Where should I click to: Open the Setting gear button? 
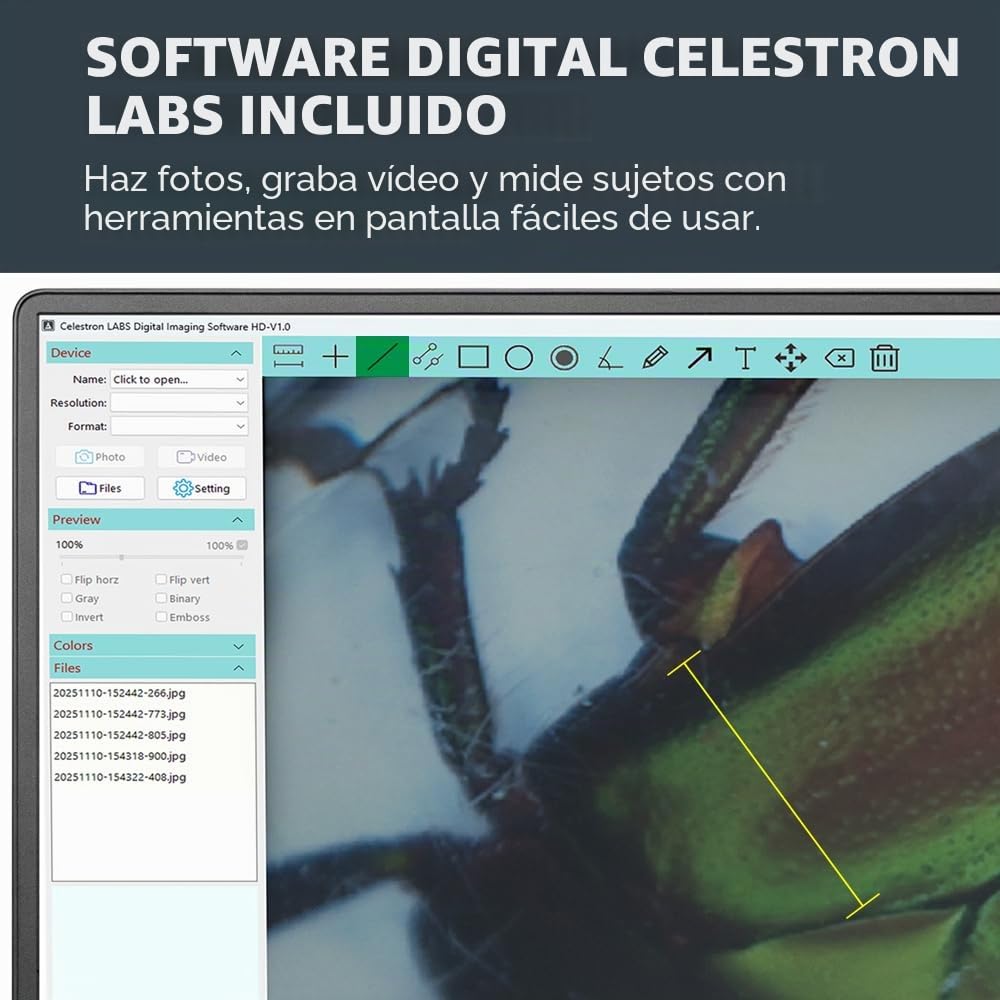202,488
